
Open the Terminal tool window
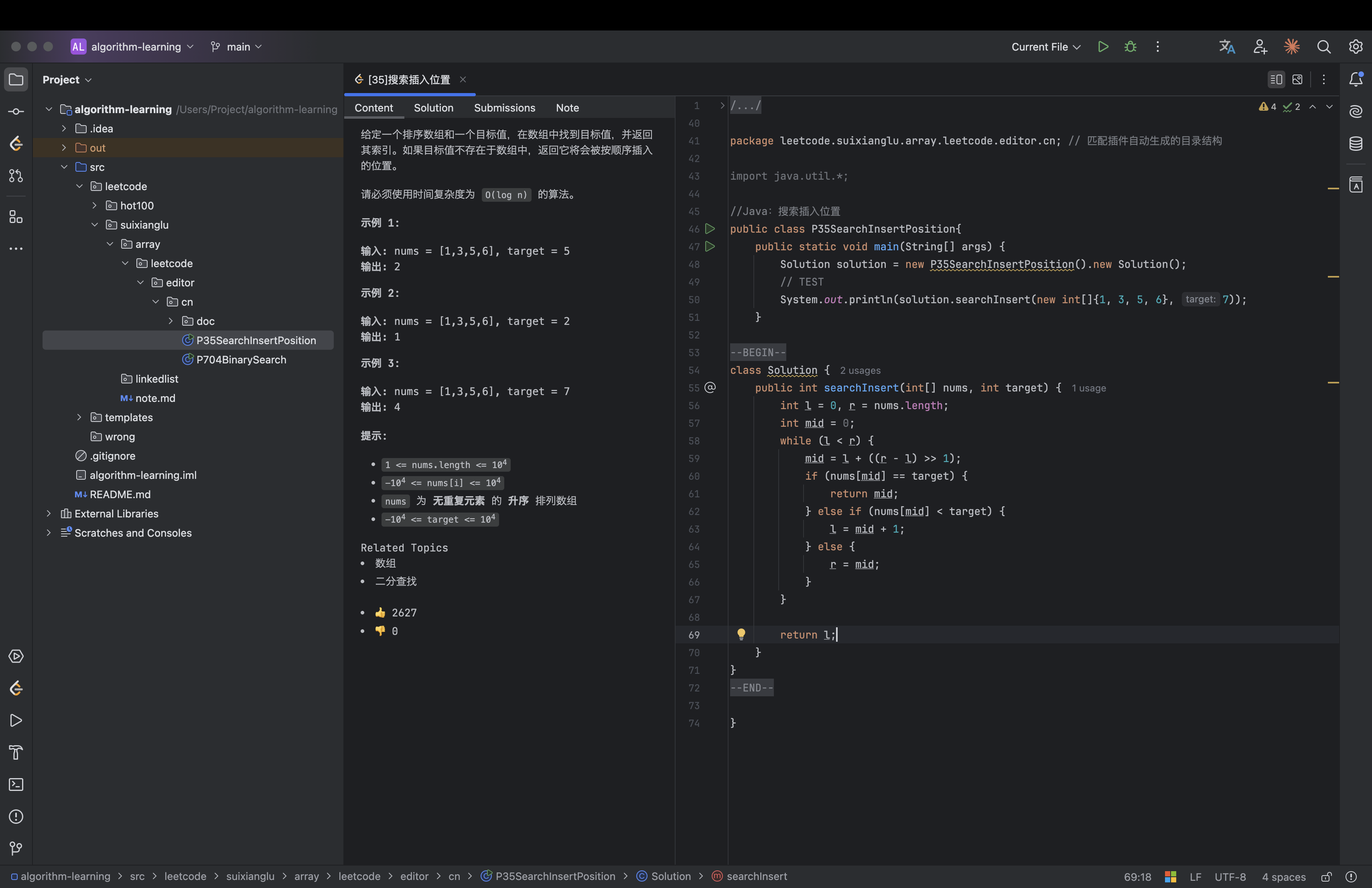point(16,784)
